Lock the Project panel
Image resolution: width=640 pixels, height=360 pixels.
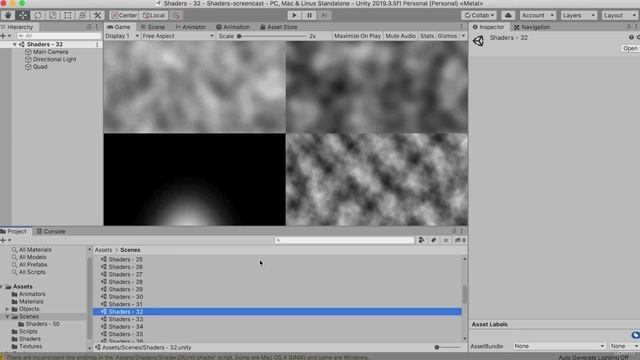454,231
